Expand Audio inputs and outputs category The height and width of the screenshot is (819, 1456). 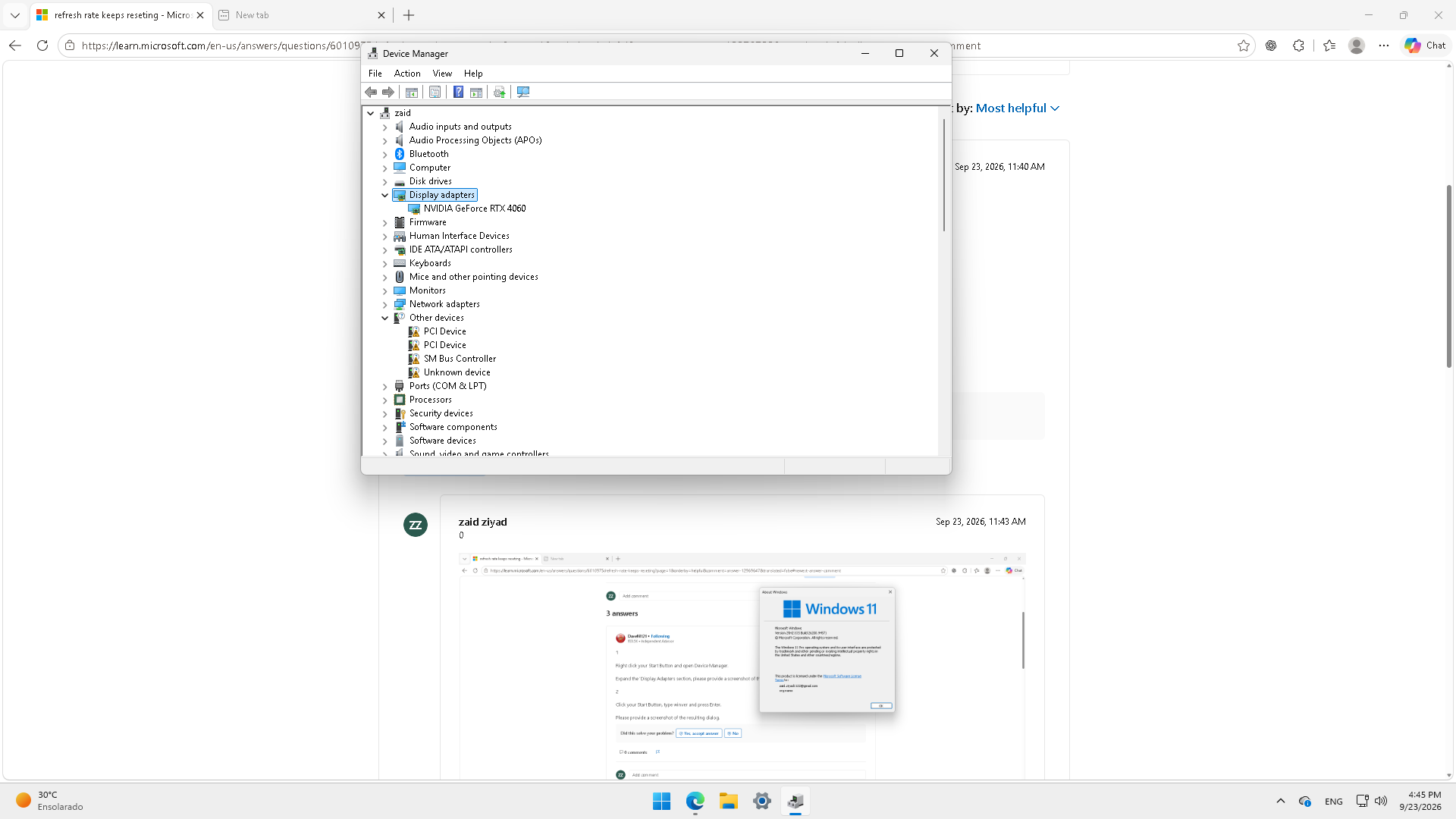pos(384,127)
